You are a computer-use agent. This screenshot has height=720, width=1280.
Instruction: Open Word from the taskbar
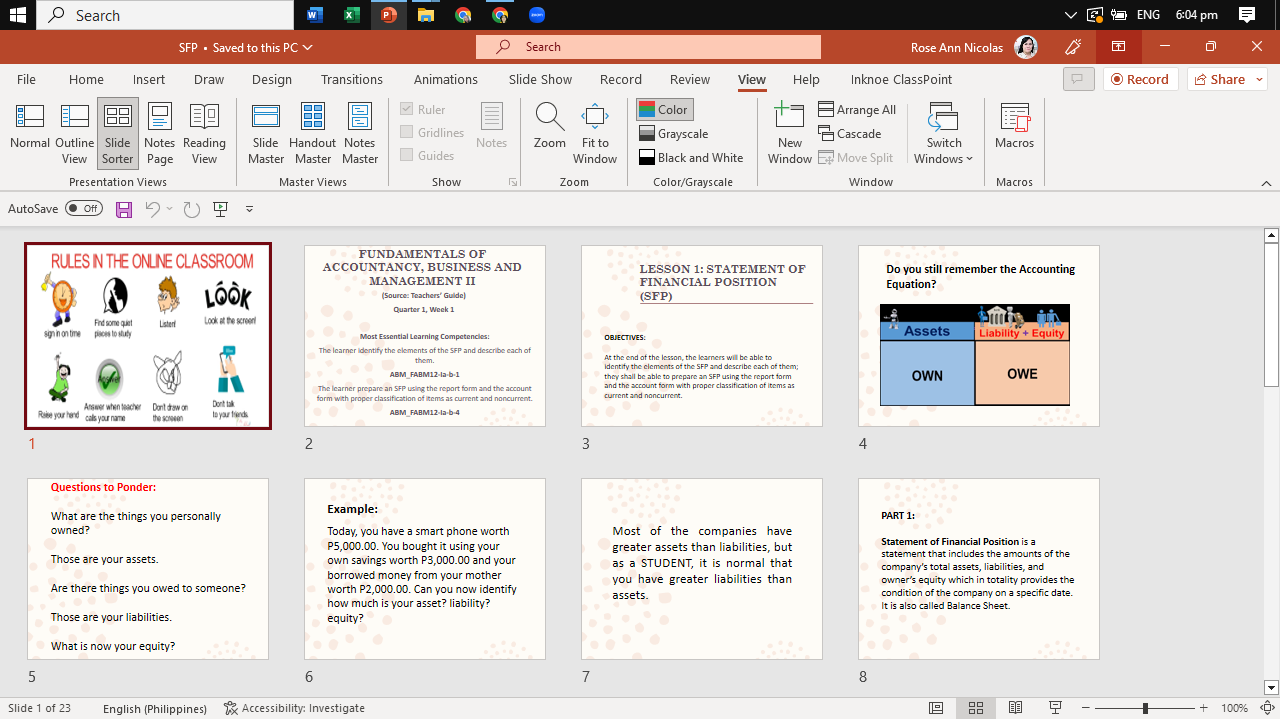pyautogui.click(x=314, y=15)
